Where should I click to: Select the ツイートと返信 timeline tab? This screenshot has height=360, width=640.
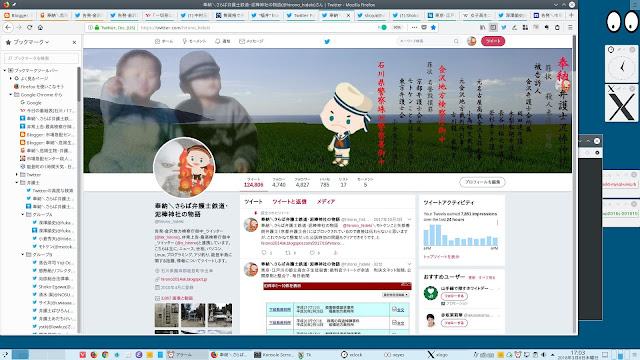point(289,202)
